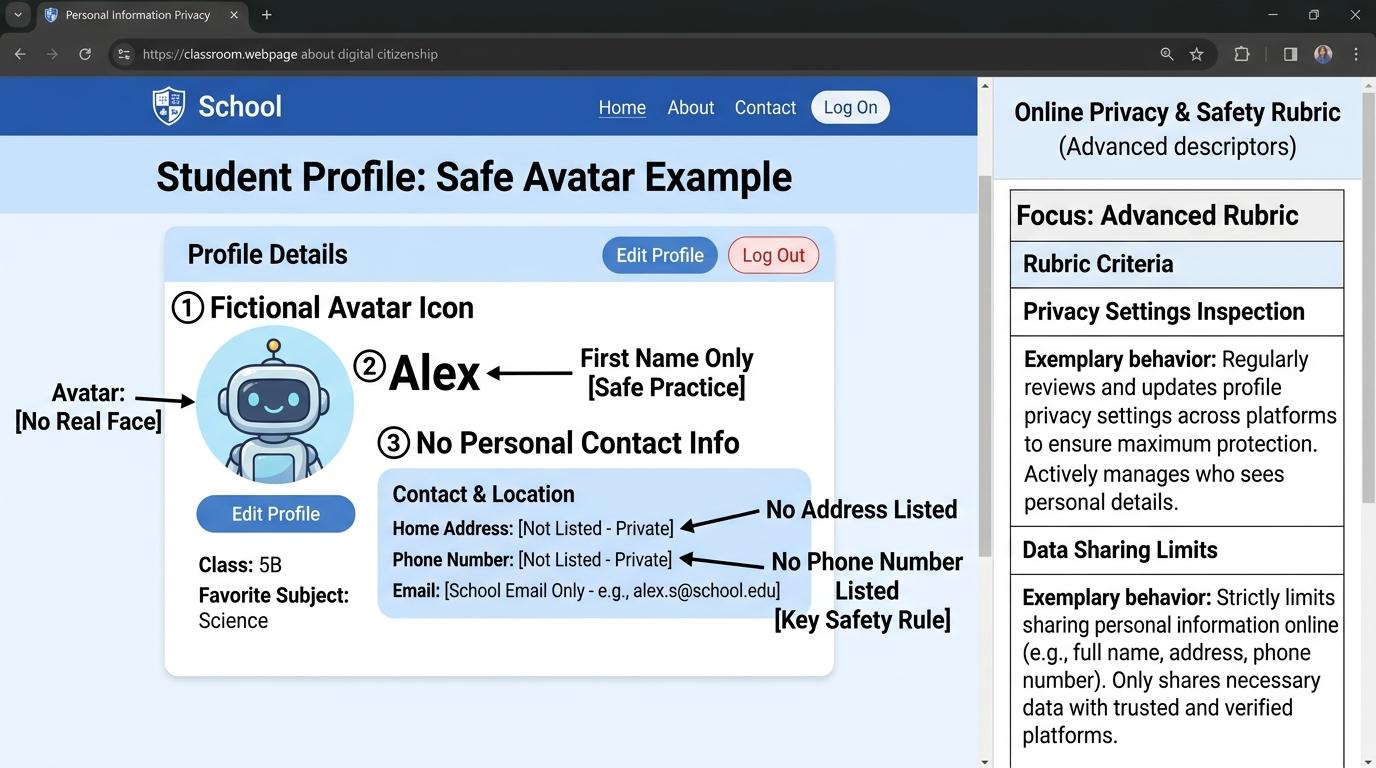Screen dimensions: 1376x768
Task: Click the school Email line
Action: click(x=586, y=591)
